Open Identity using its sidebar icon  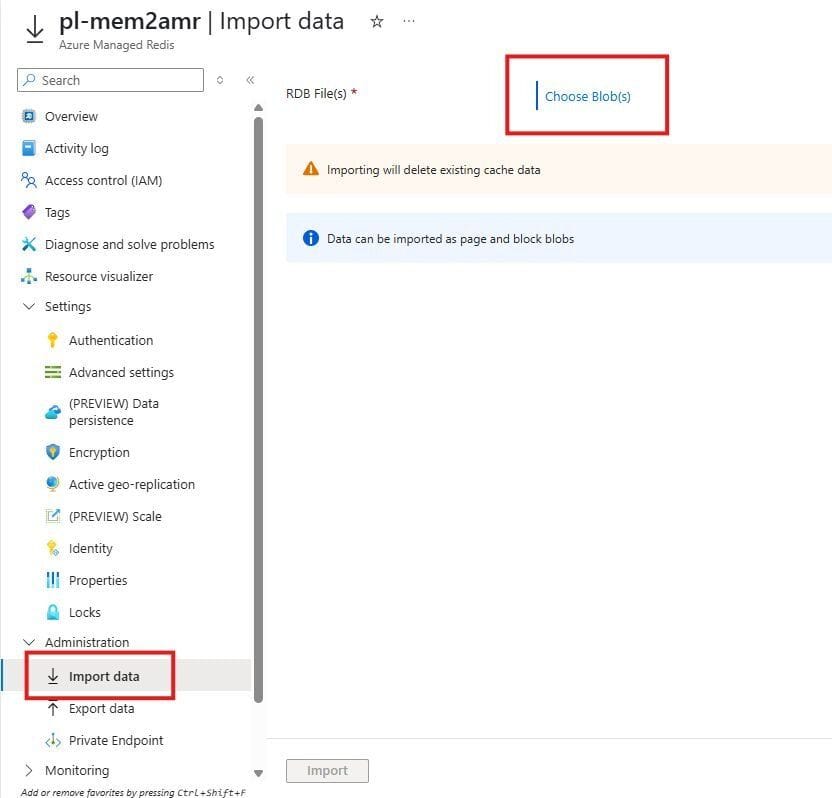(54, 548)
